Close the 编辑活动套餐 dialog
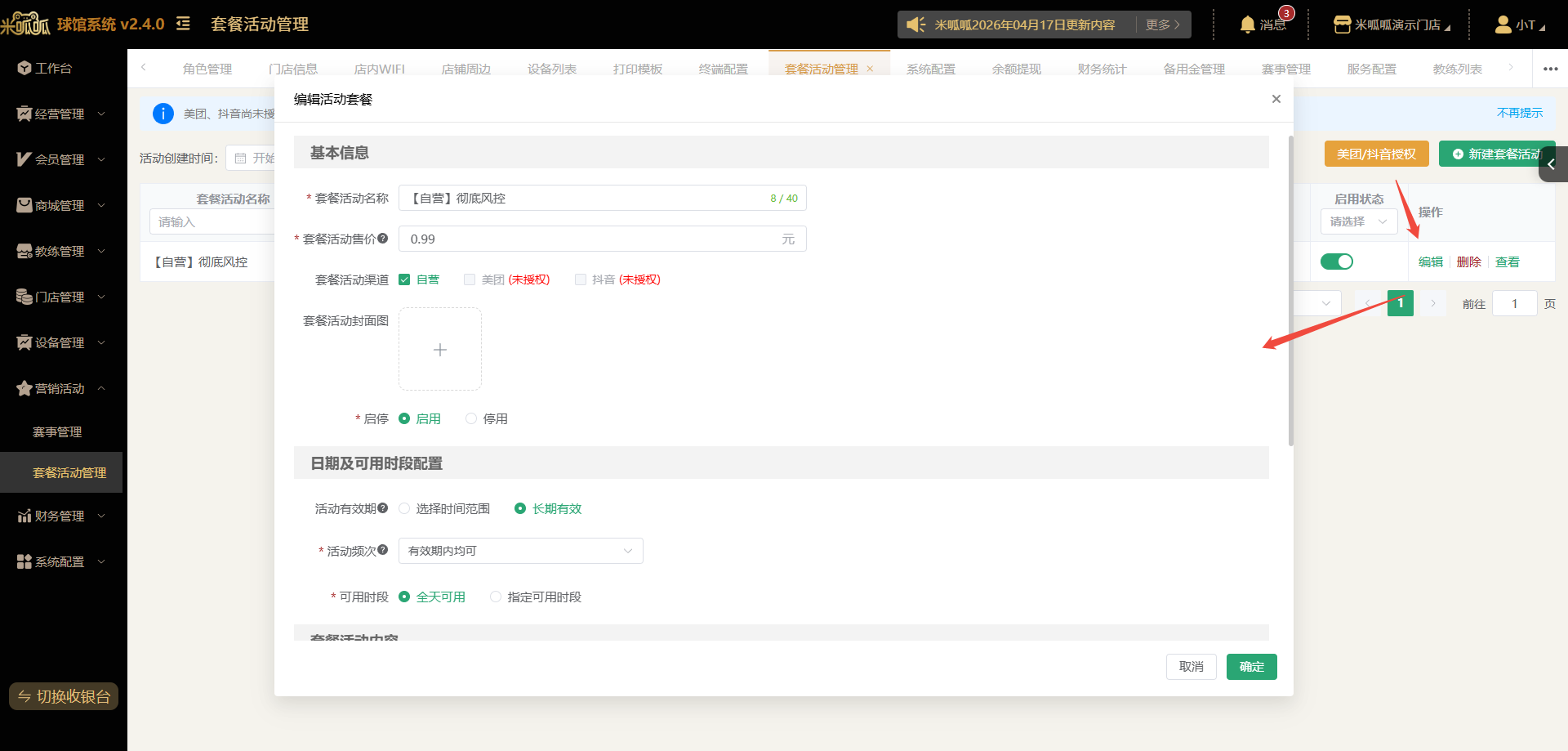 point(1276,99)
